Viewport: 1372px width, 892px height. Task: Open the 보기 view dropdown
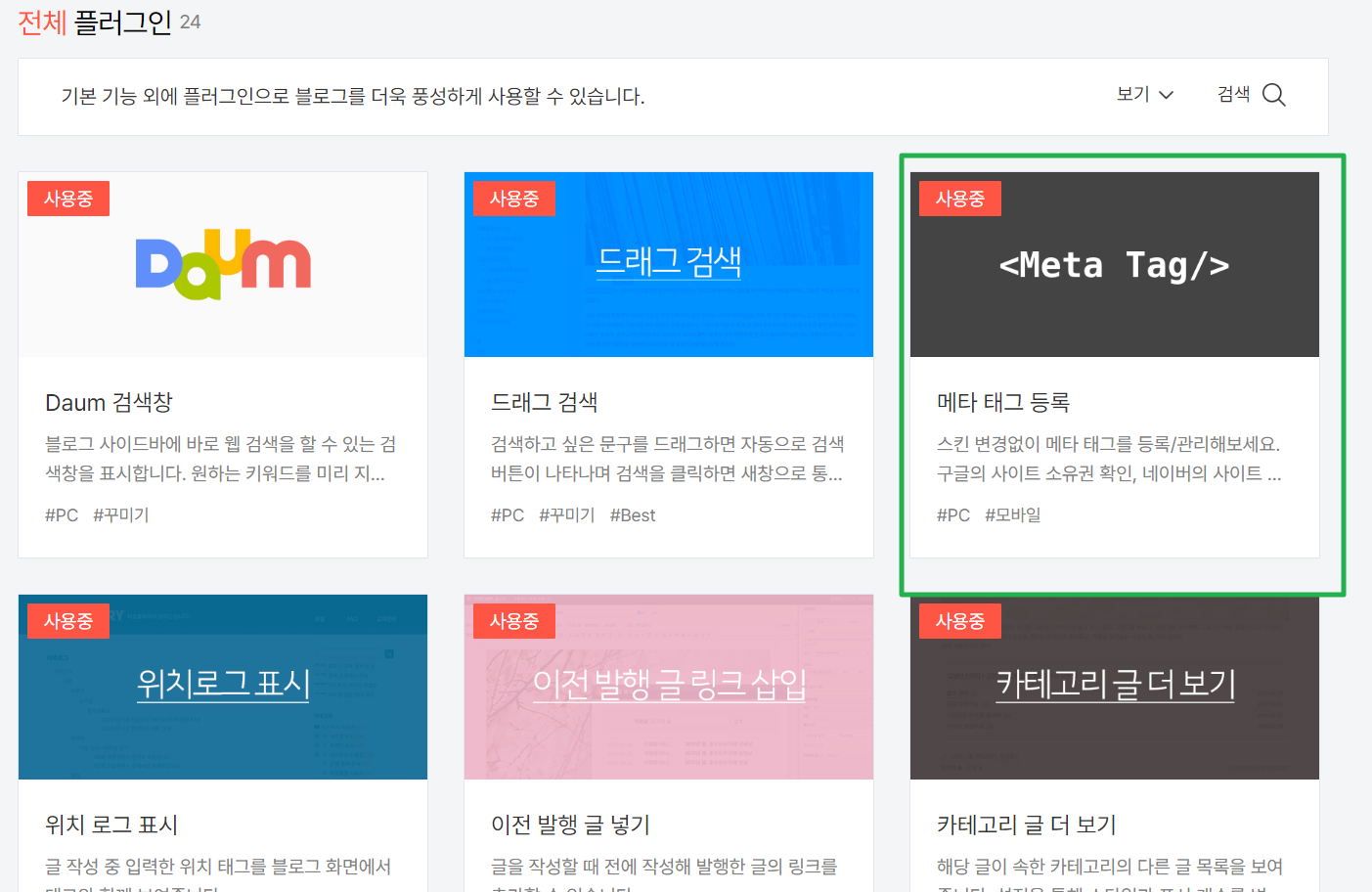coord(1144,95)
